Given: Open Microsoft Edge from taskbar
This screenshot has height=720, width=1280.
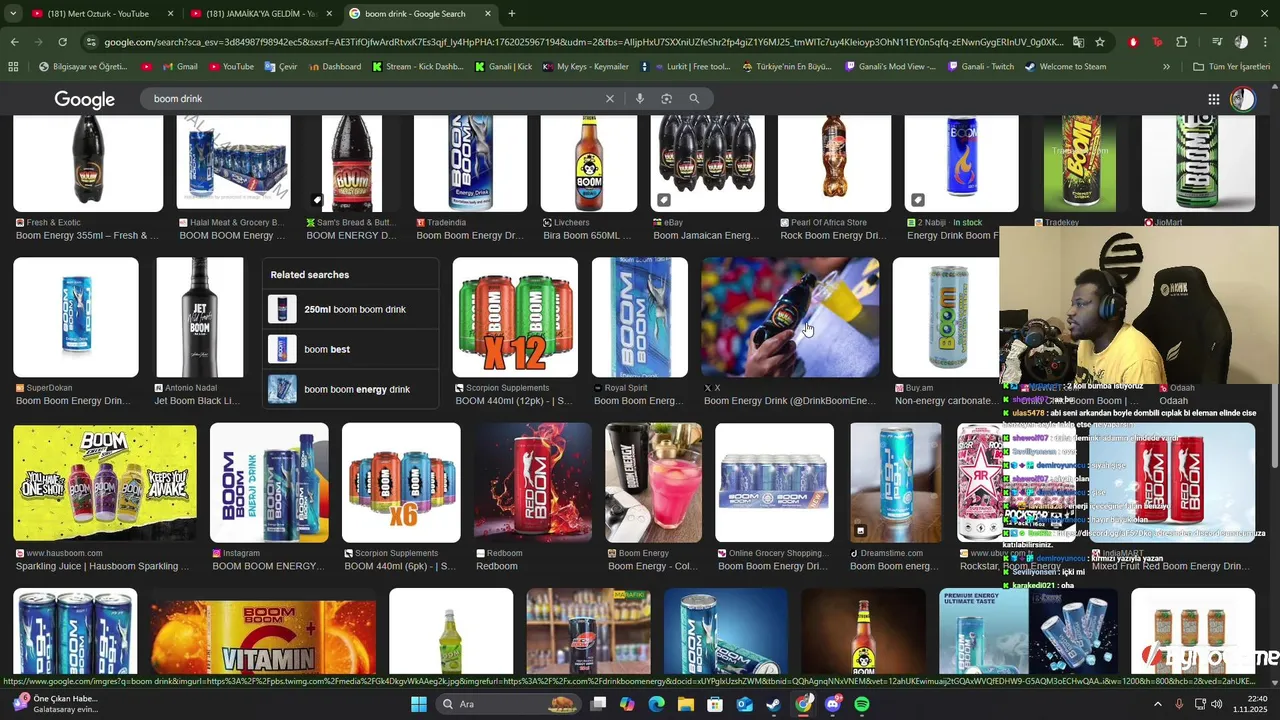Looking at the screenshot, I should [656, 704].
